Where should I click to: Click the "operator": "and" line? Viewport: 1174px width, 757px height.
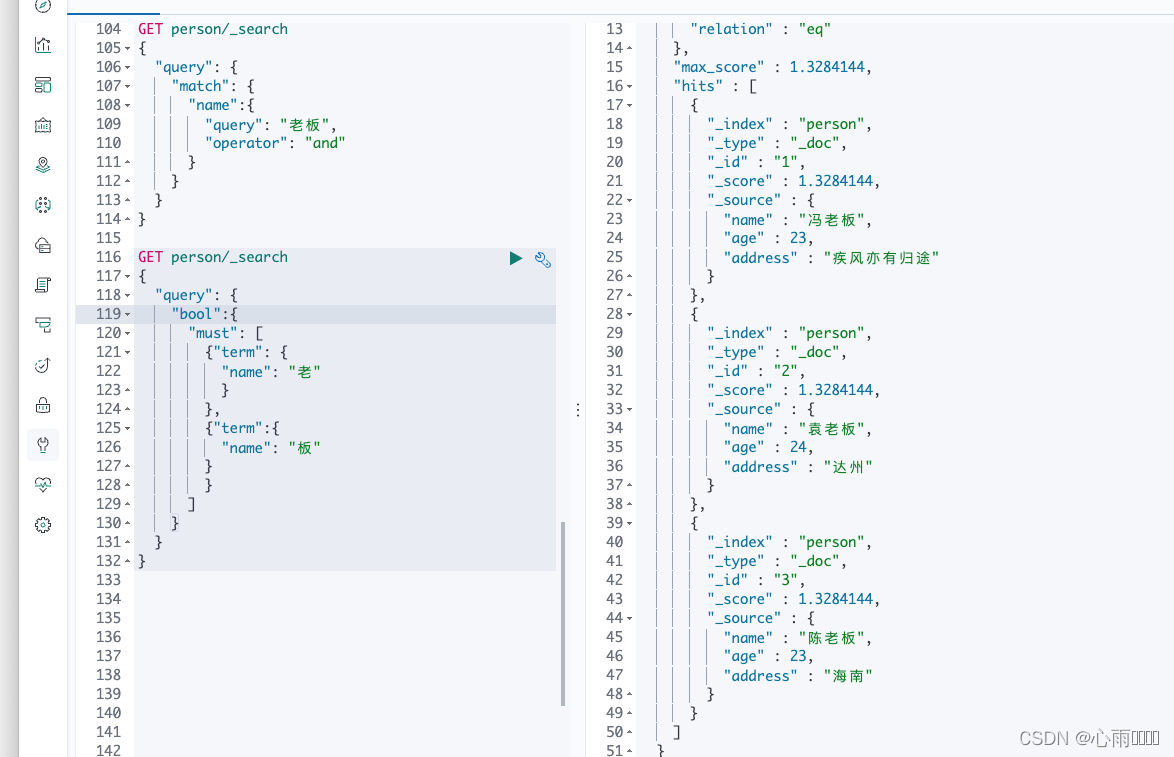coord(275,143)
